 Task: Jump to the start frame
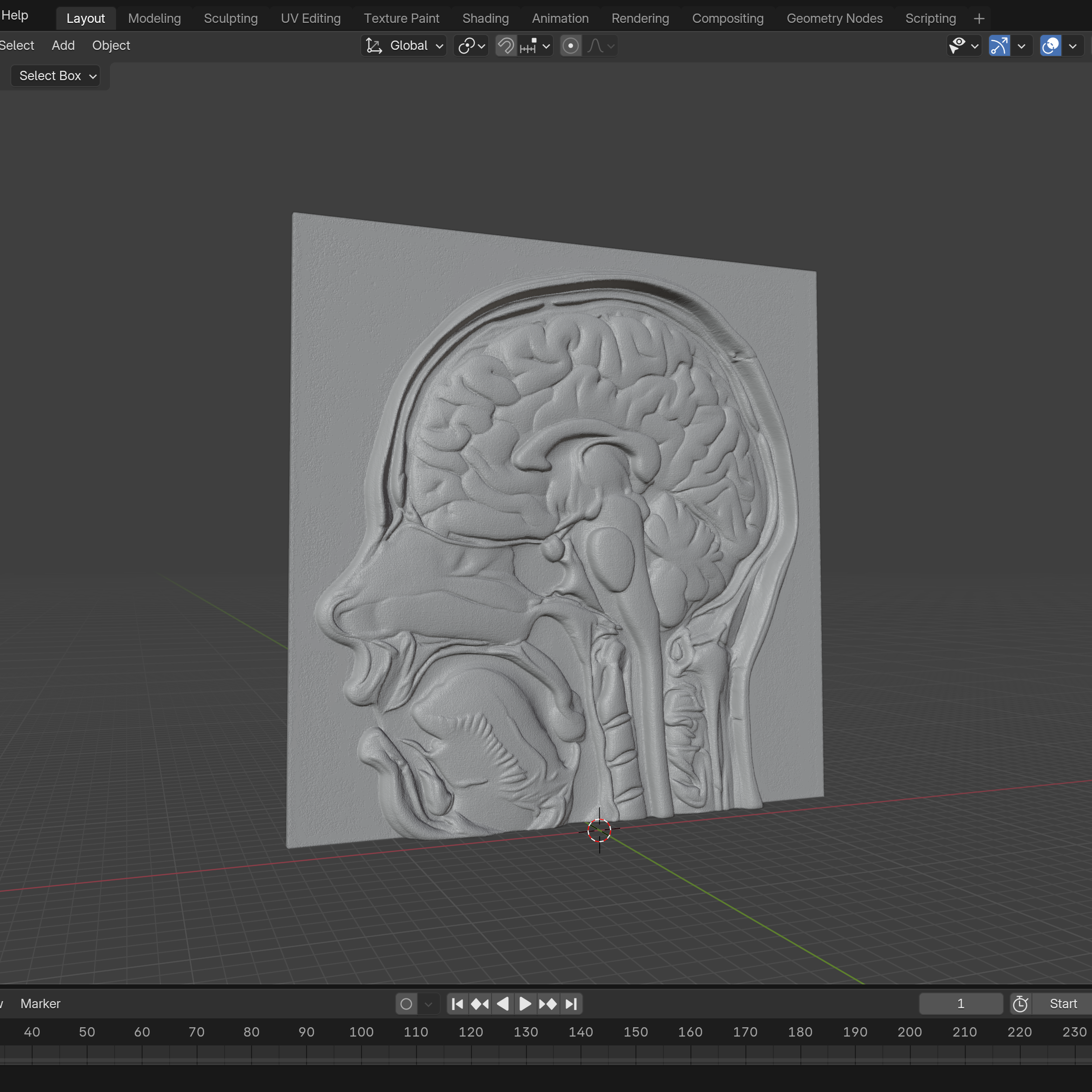pyautogui.click(x=458, y=1004)
